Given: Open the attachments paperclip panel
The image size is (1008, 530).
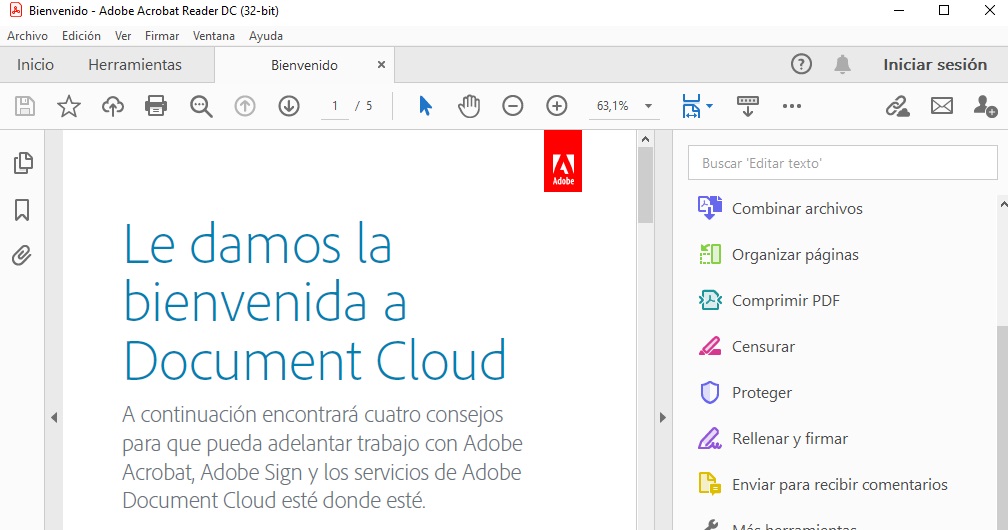Looking at the screenshot, I should pos(22,255).
